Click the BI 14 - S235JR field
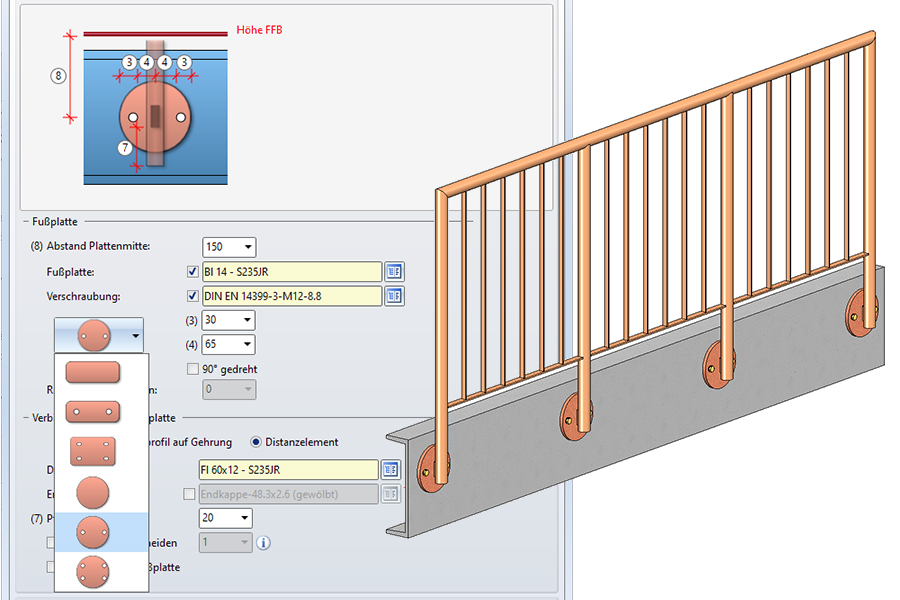The image size is (900, 600). [290, 271]
